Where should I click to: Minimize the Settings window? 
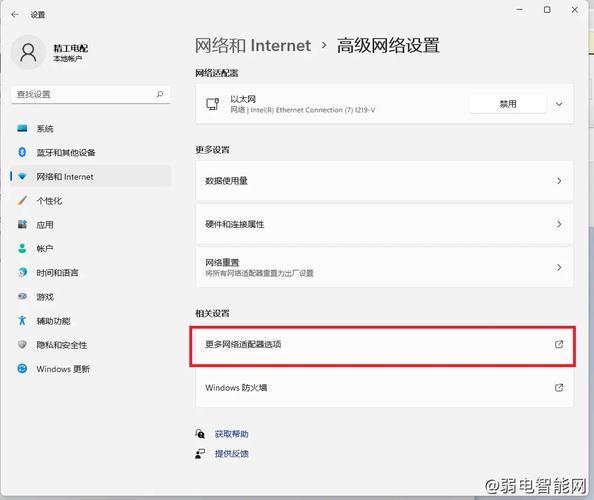coord(519,10)
